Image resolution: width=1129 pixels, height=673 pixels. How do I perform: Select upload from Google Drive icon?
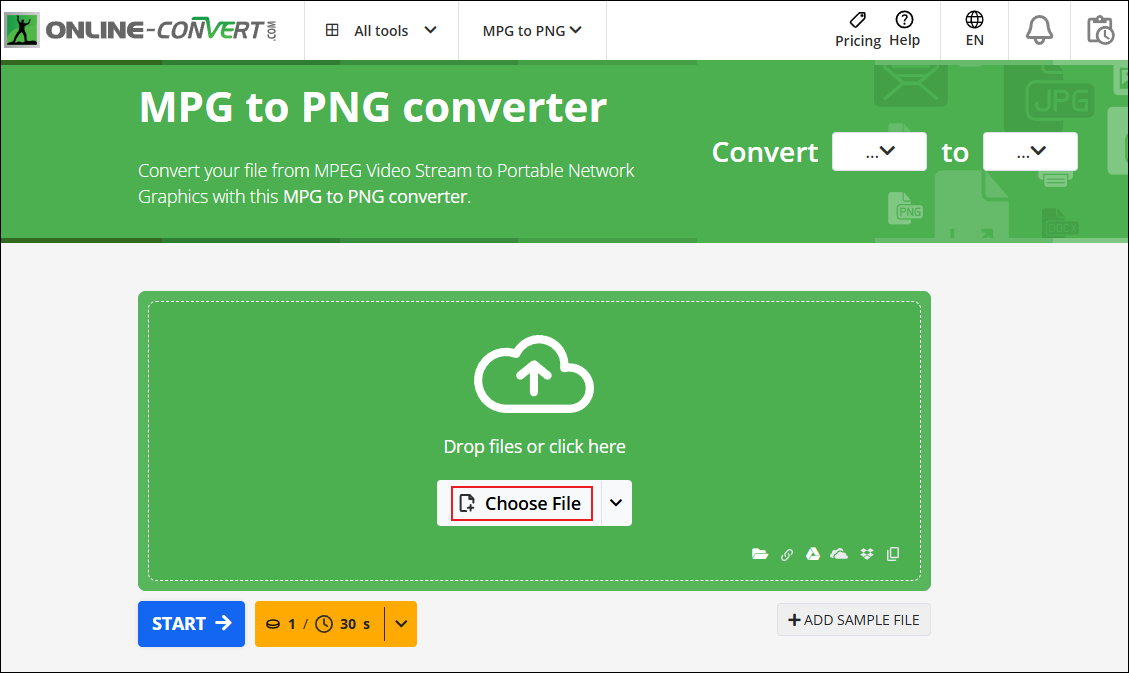(x=813, y=553)
